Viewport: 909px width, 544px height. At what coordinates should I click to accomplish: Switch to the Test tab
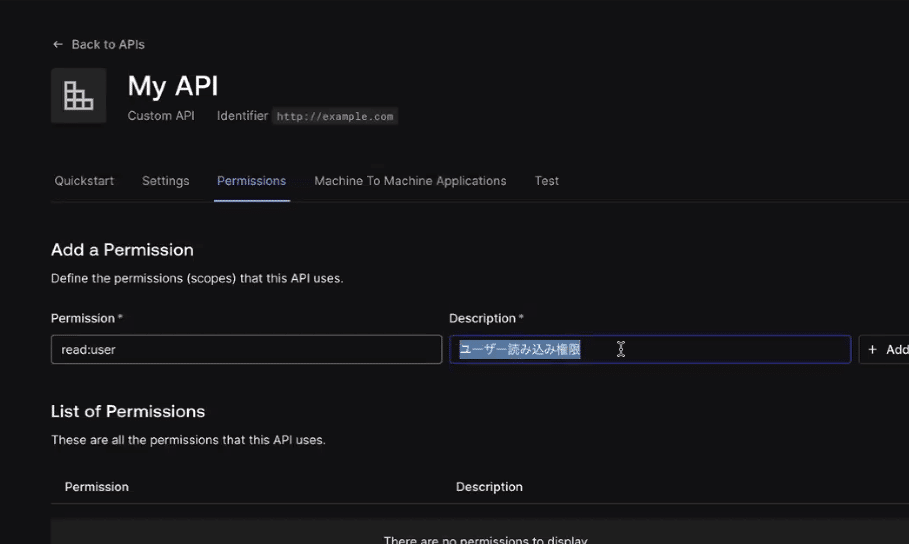click(x=547, y=181)
